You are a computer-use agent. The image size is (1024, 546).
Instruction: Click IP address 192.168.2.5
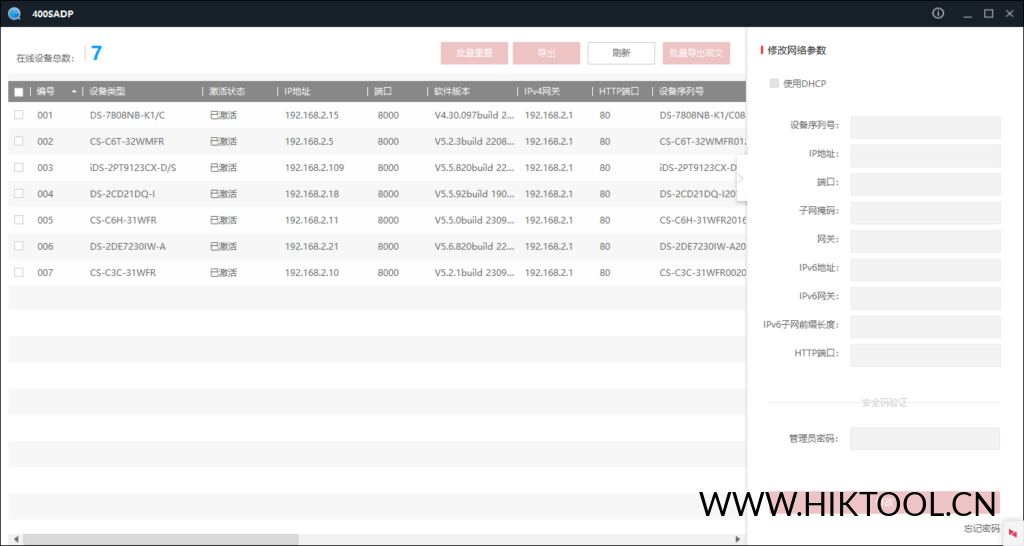tap(309, 141)
